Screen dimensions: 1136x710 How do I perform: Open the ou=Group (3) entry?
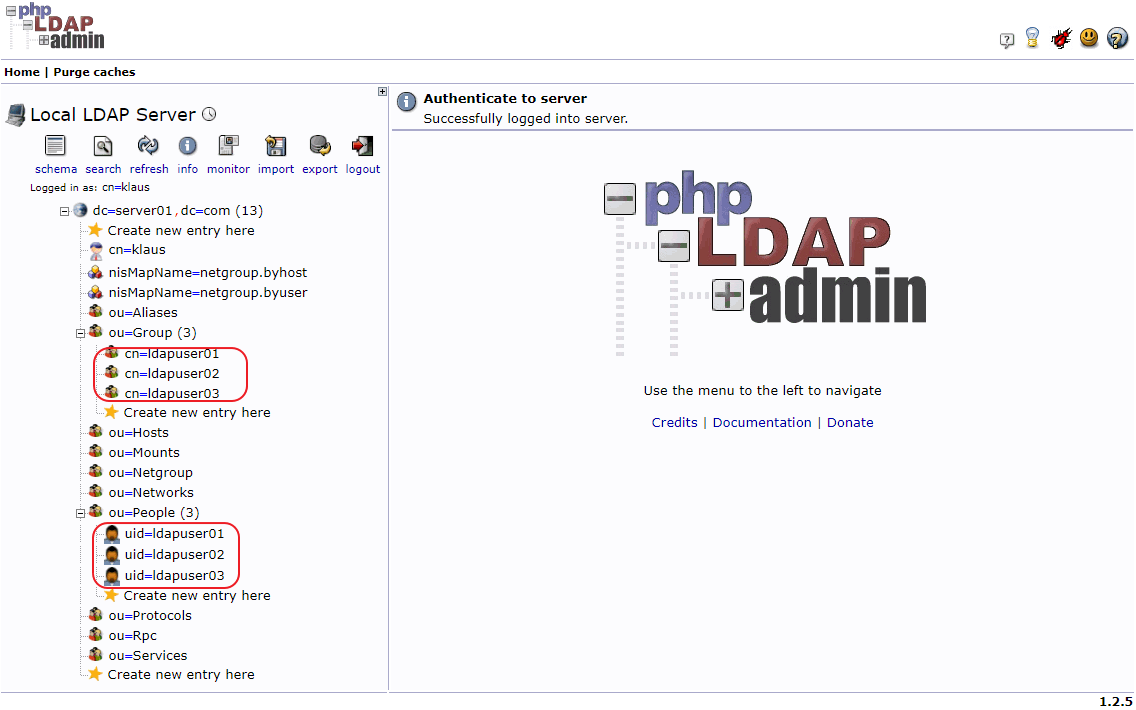click(x=152, y=333)
